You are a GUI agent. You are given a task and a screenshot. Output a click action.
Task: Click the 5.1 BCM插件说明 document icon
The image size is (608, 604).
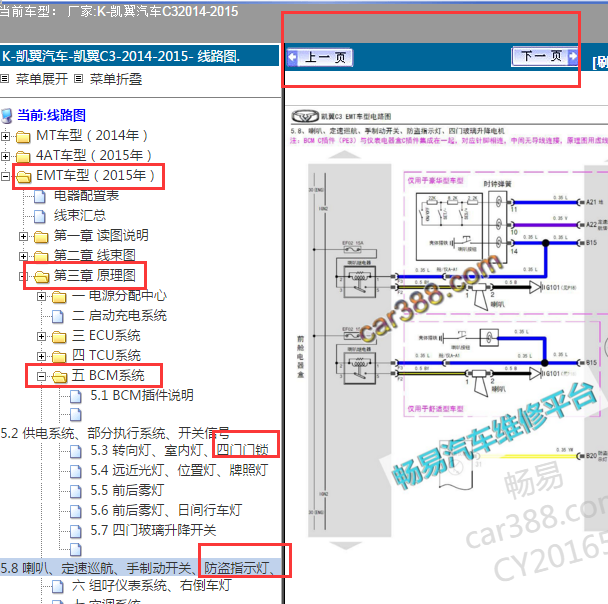76,396
